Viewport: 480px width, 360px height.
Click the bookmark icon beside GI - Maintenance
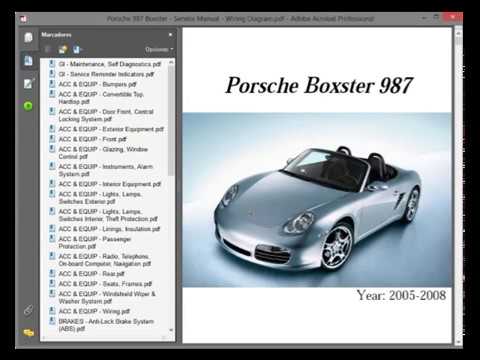pos(52,63)
